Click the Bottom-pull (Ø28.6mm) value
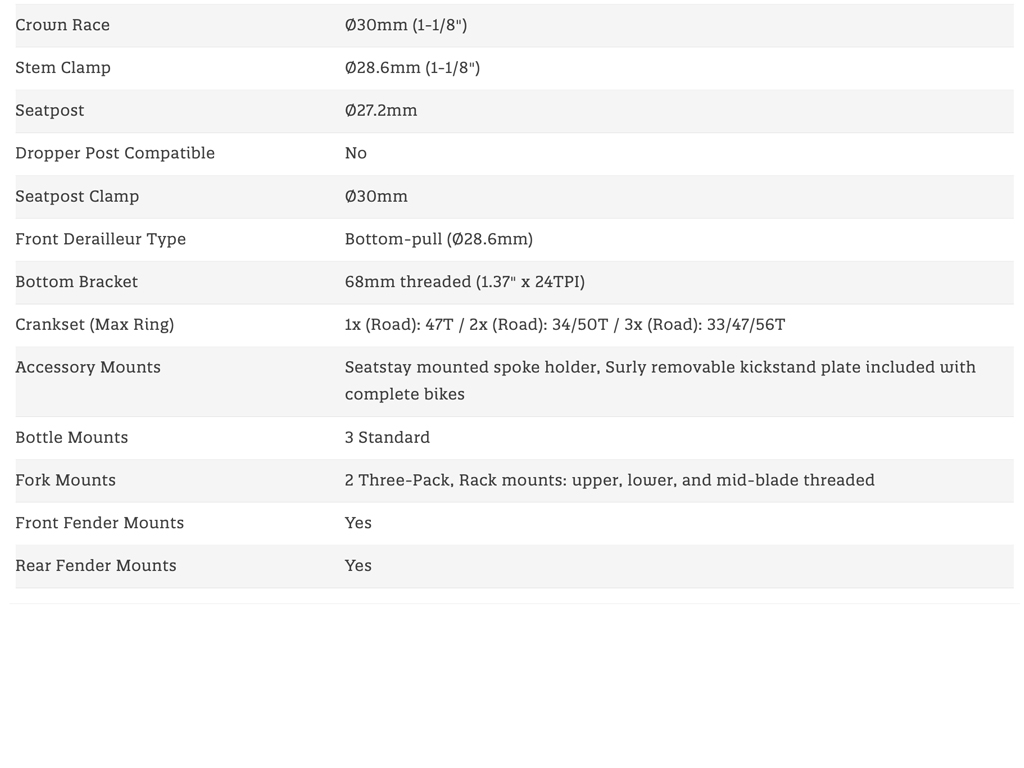This screenshot has width=1024, height=768. 439,239
